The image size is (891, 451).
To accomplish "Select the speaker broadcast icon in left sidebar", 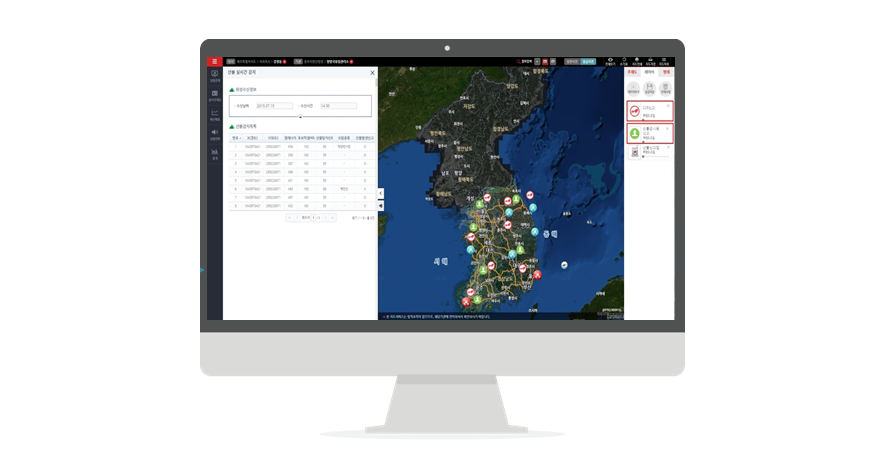I will coord(215,134).
